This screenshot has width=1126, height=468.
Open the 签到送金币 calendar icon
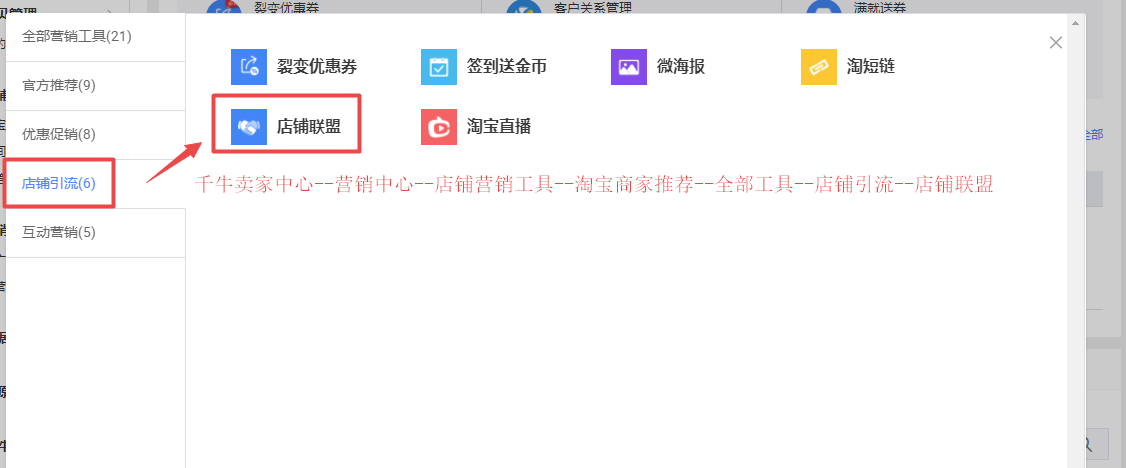(x=439, y=67)
